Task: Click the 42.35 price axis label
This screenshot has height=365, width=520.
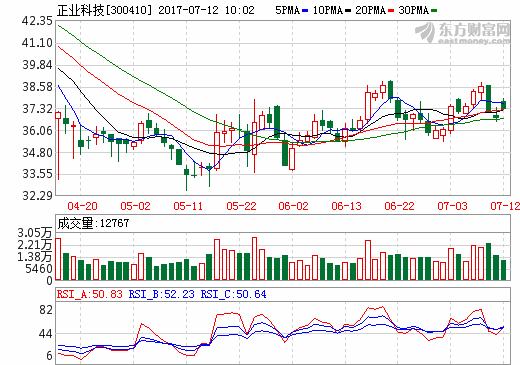Action: click(x=37, y=21)
